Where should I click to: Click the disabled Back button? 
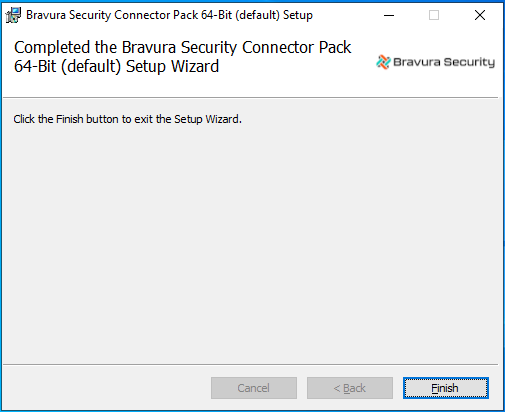[350, 388]
